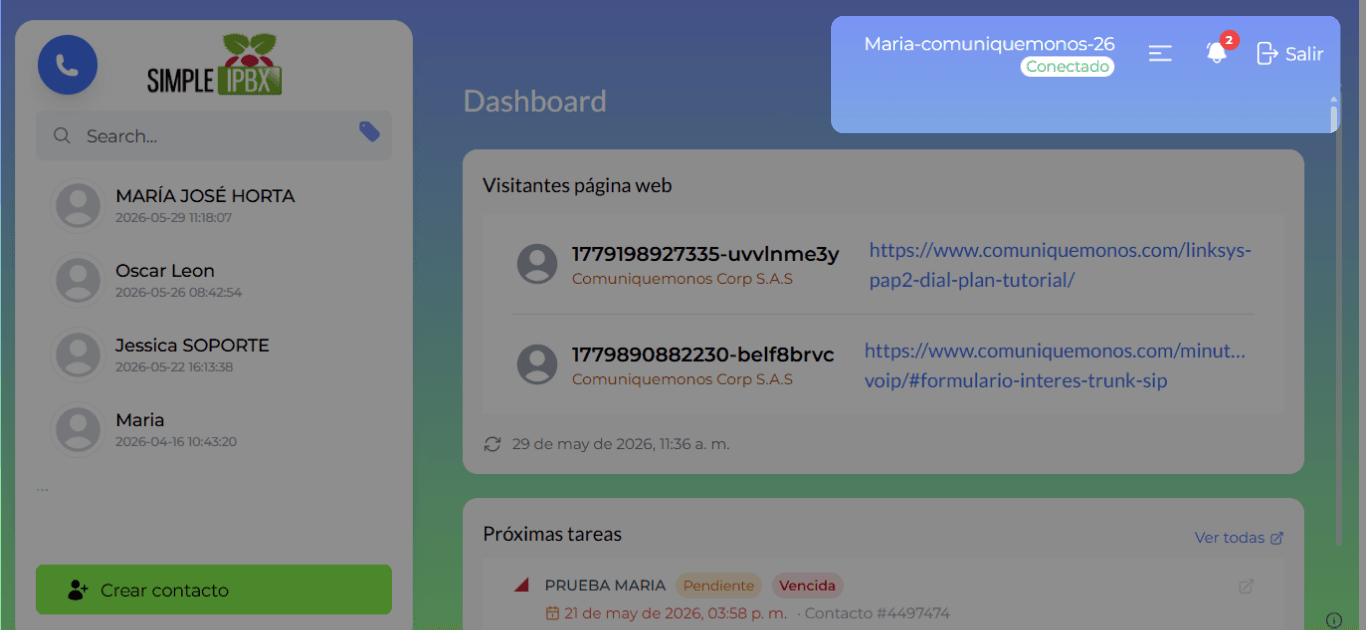This screenshot has width=1366, height=630.
Task: Click the Crear contacto button
Action: [214, 590]
